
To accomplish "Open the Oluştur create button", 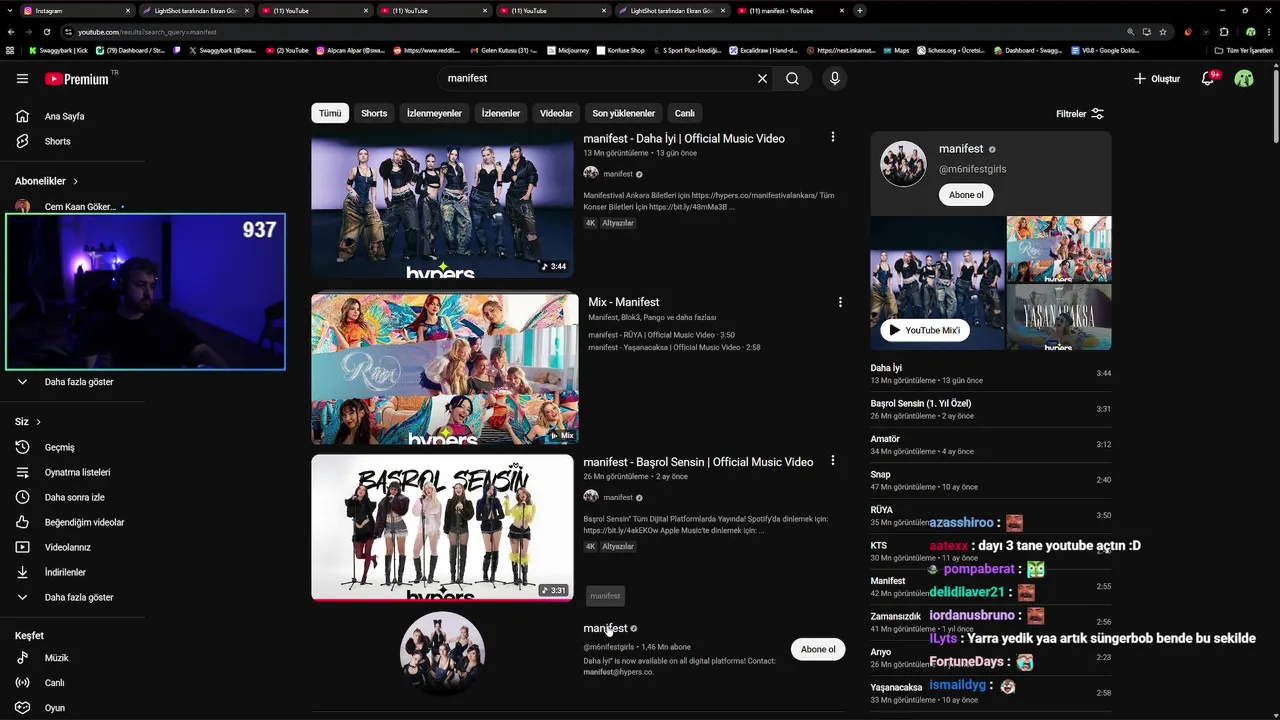I will 1157,78.
